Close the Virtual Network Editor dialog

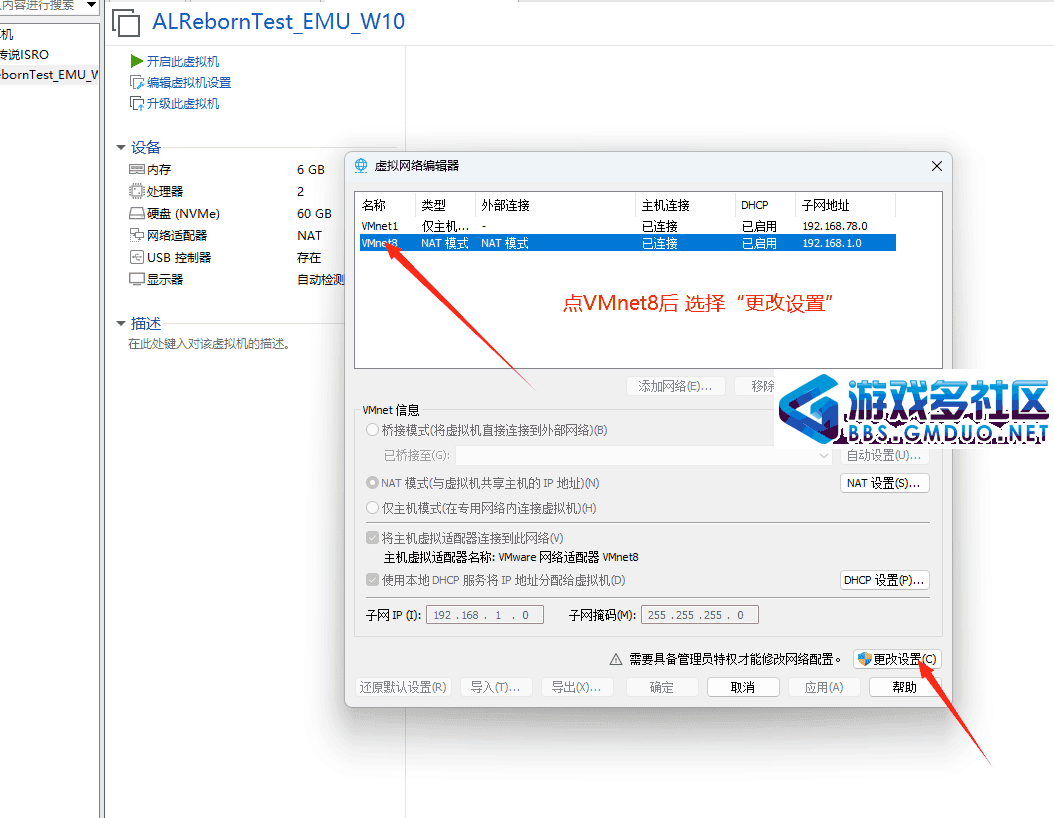click(x=936, y=166)
